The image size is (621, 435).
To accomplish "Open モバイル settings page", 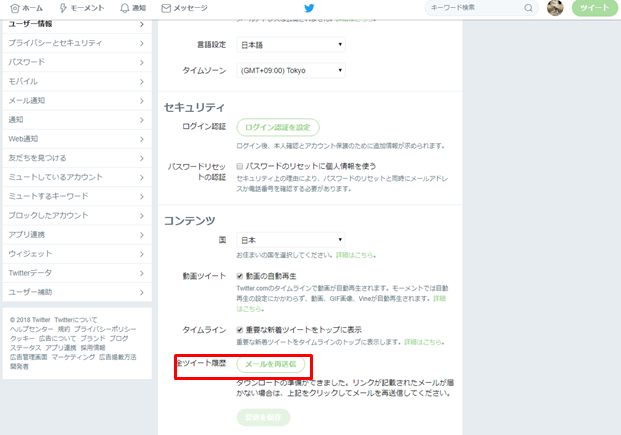I will (77, 81).
